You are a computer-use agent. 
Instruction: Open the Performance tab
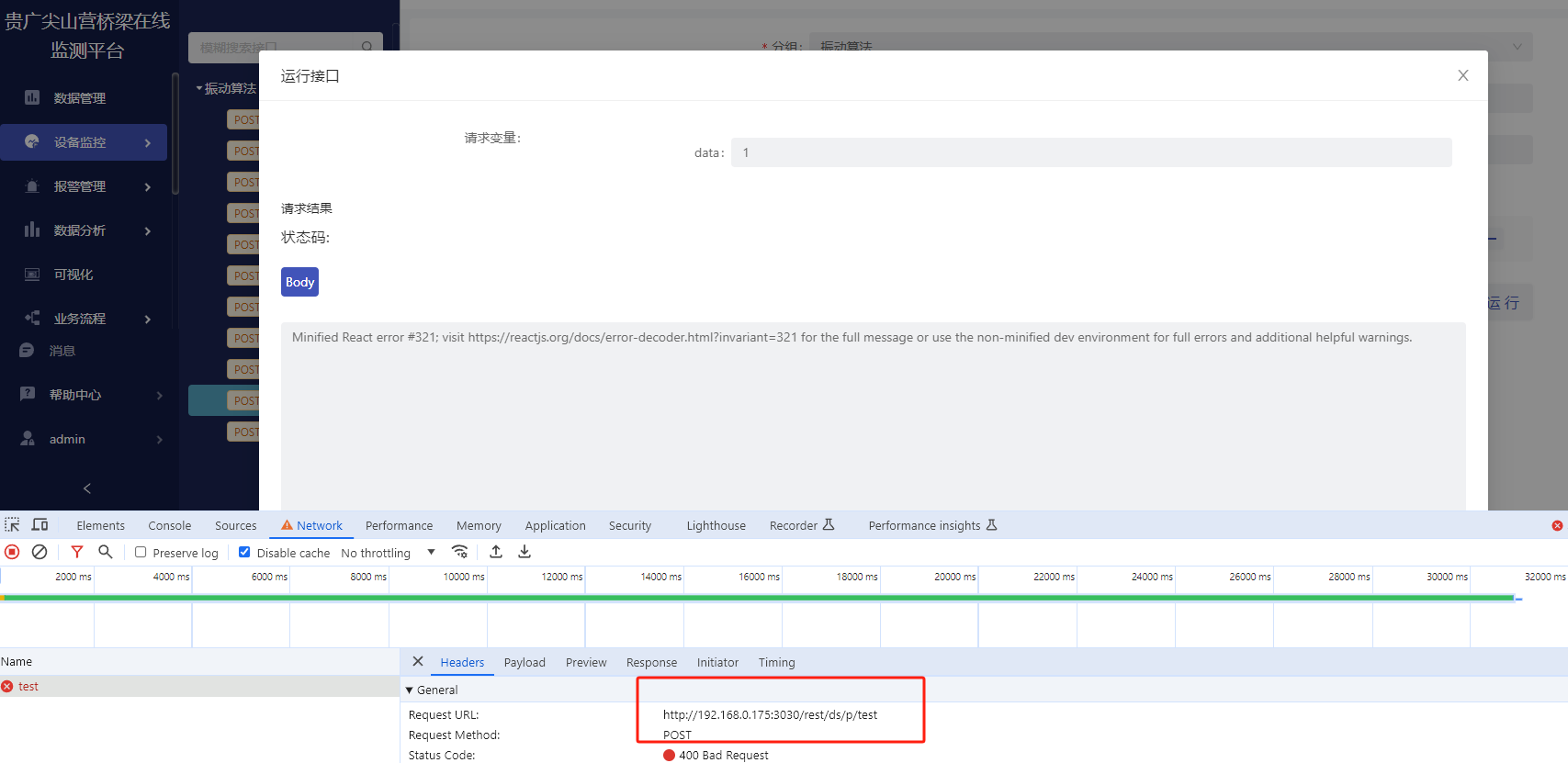click(x=399, y=525)
